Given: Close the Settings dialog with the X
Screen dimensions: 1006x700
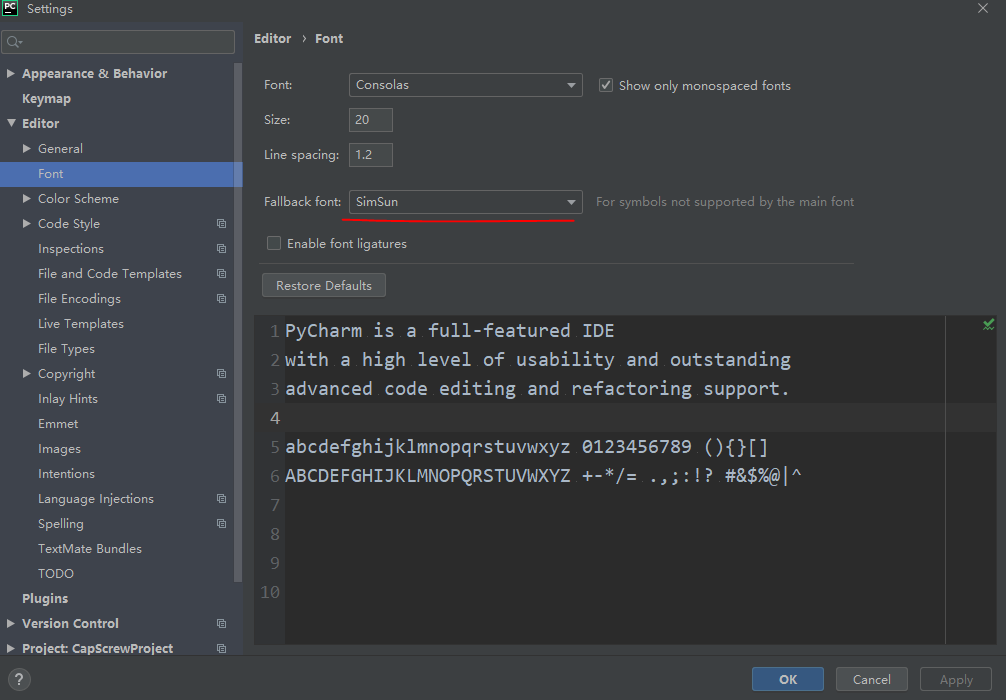Looking at the screenshot, I should click(x=983, y=8).
